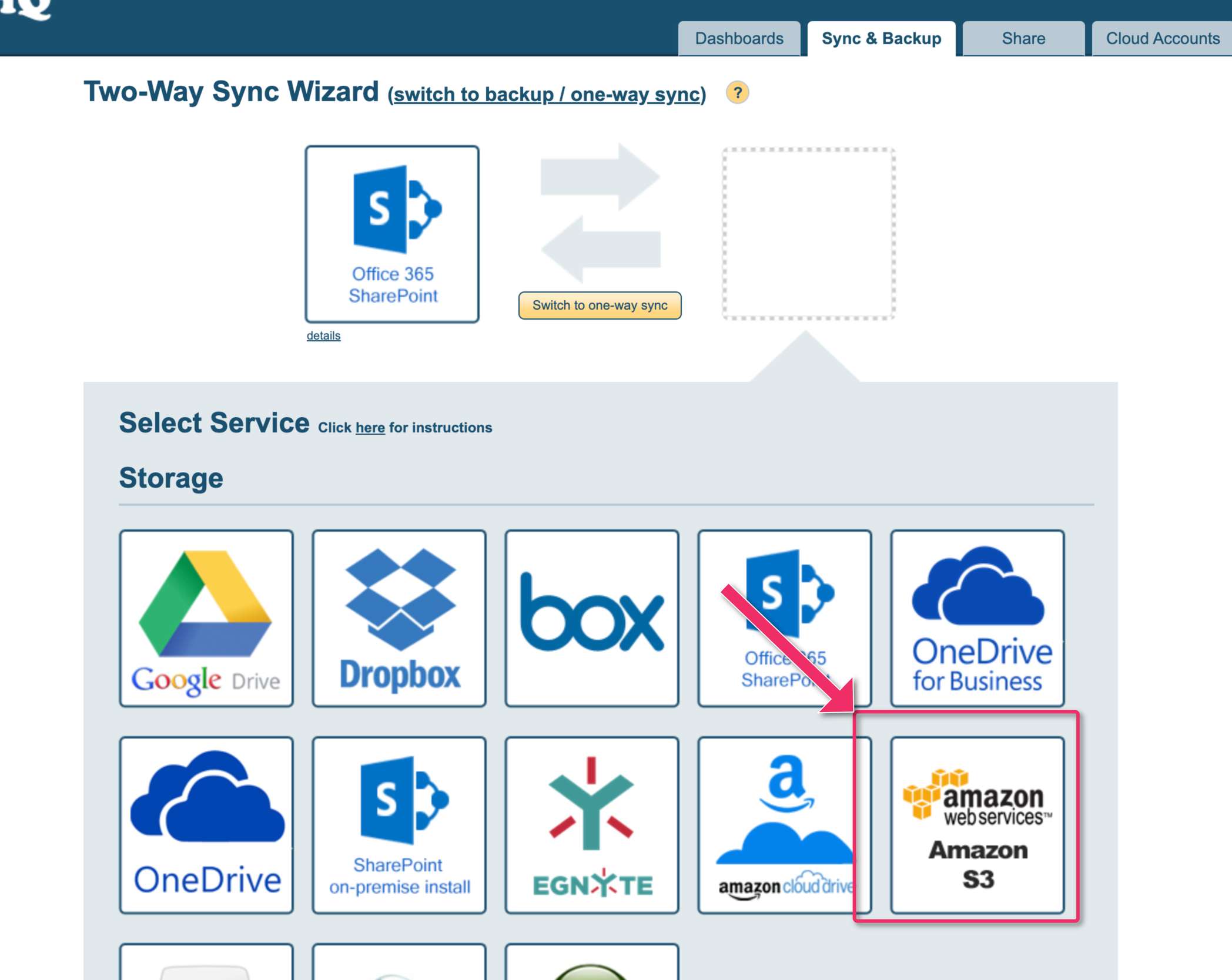Viewport: 1232px width, 980px height.
Task: Click the here link for instructions
Action: [370, 428]
